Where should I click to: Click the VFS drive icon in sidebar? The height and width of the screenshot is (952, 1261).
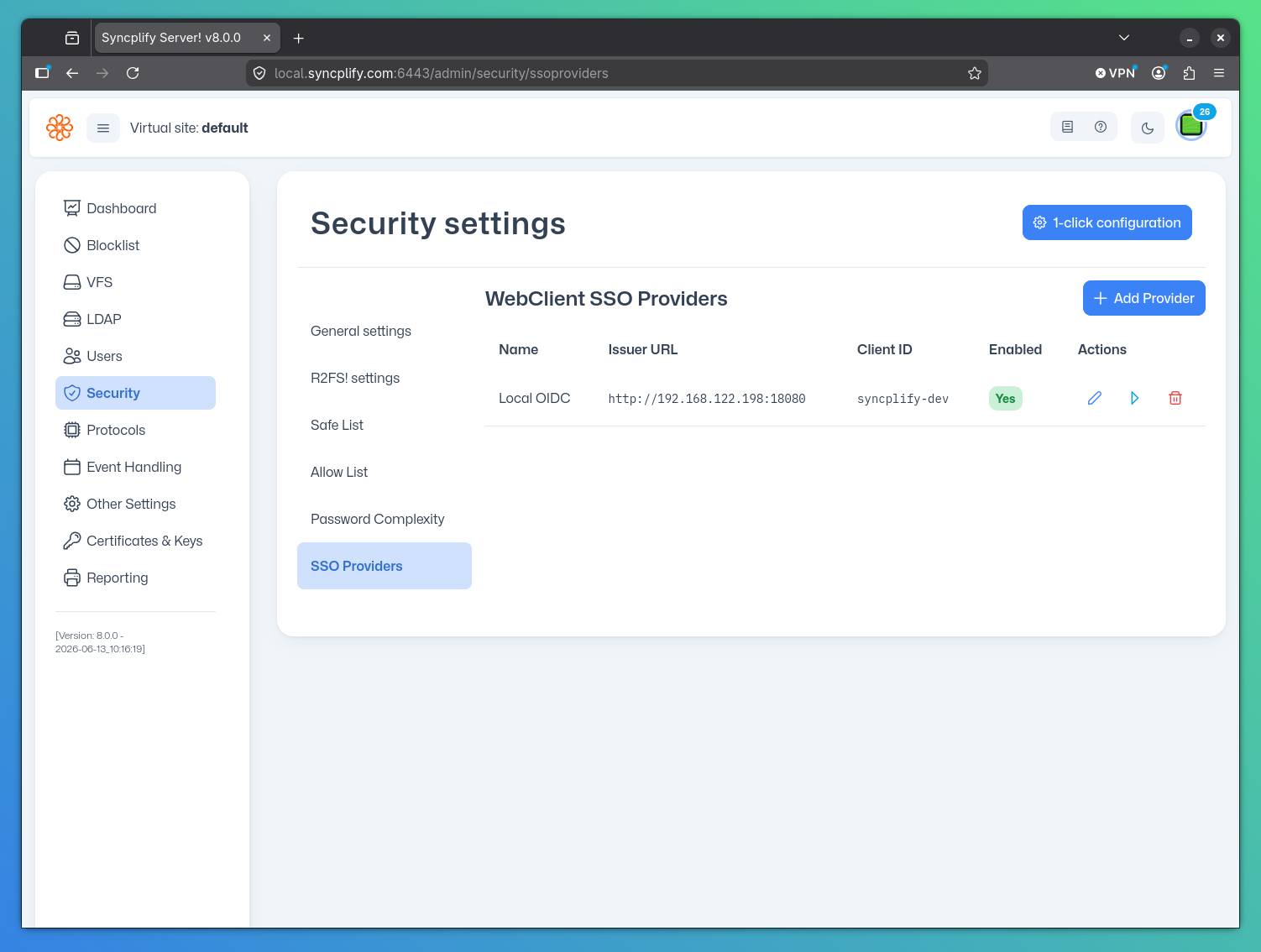[72, 282]
